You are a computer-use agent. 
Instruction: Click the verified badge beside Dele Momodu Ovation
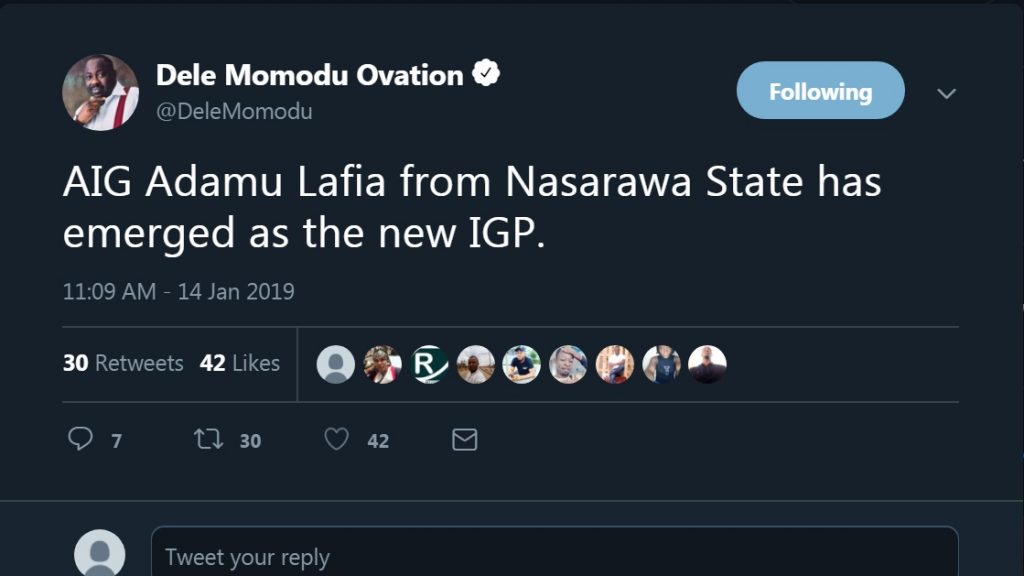point(486,74)
